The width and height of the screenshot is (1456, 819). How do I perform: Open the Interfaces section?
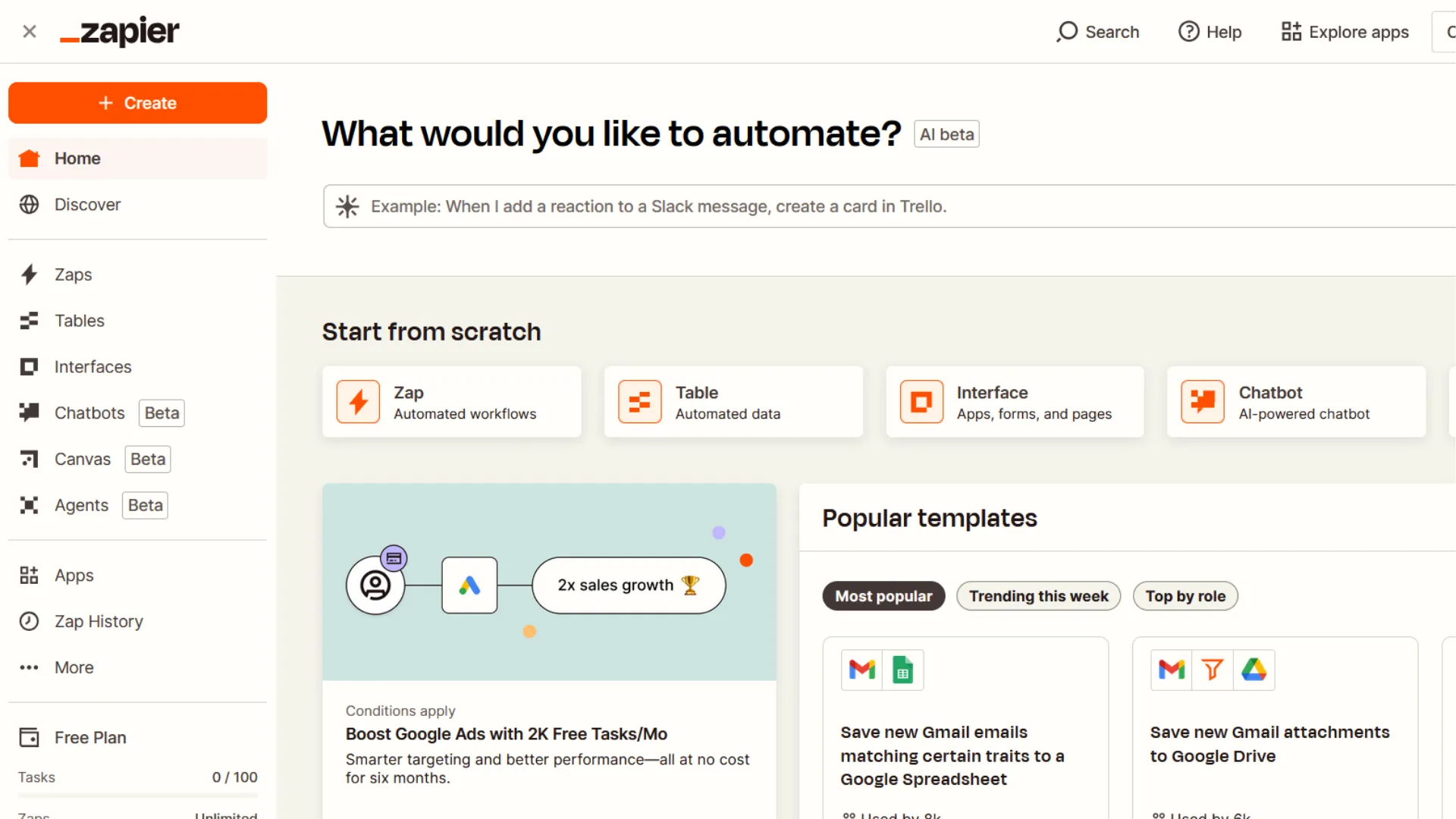(93, 366)
